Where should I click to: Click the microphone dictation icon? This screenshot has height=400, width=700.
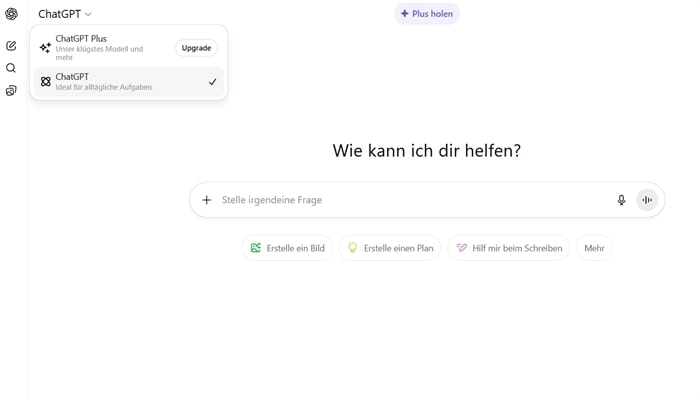tap(621, 200)
